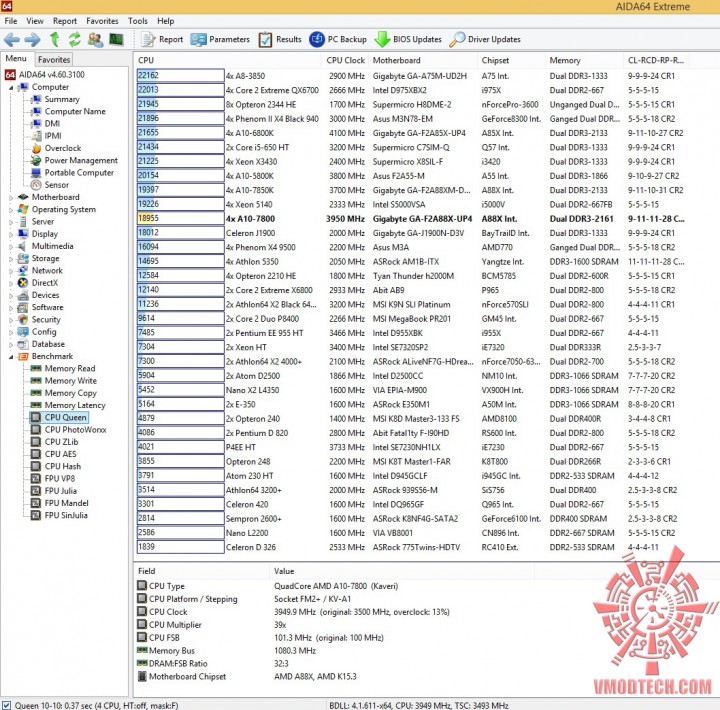Screen dimensions: 720x710
Task: Expand the Motherboard tree node
Action: (x=11, y=197)
